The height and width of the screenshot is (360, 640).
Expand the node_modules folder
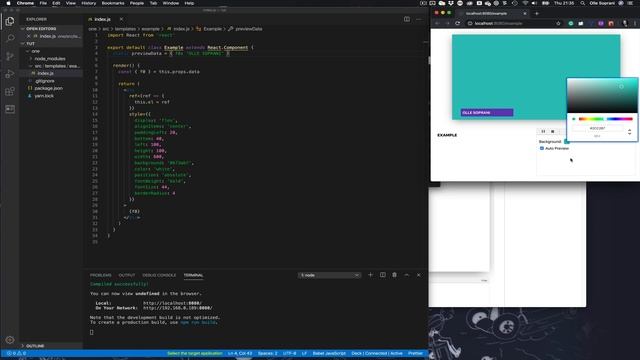50,59
